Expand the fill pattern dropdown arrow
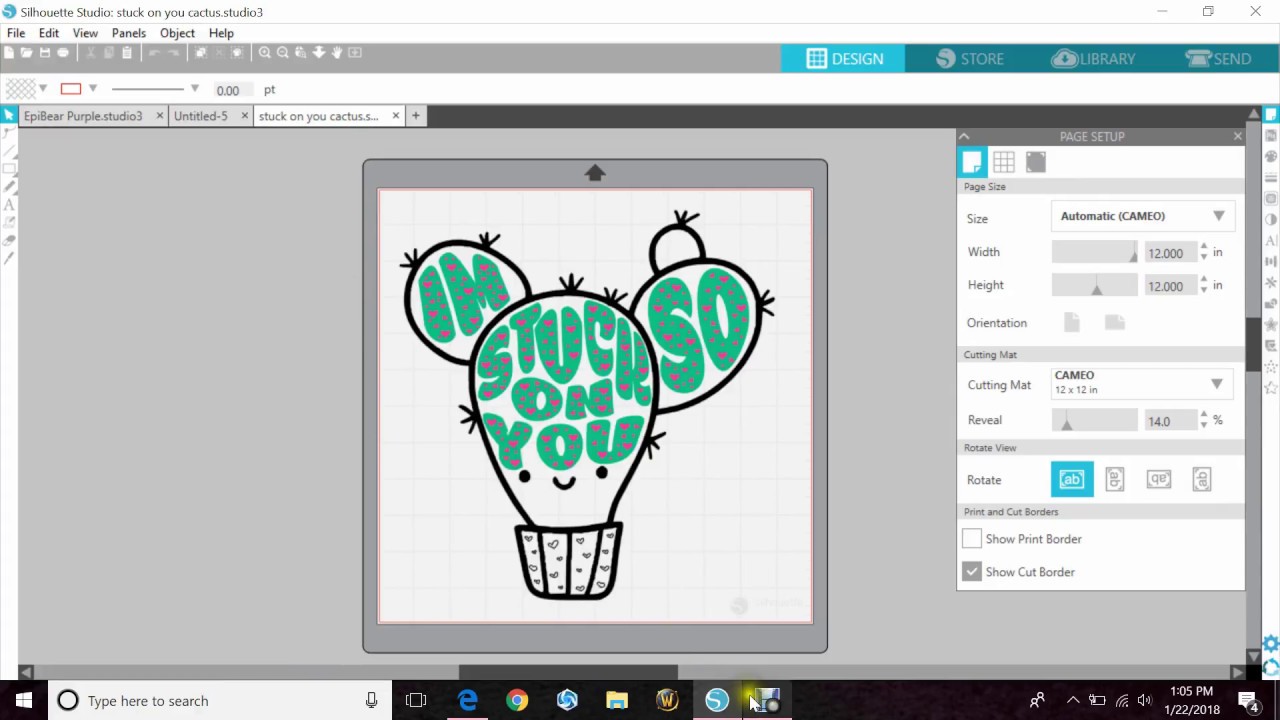Viewport: 1280px width, 720px height. click(43, 89)
